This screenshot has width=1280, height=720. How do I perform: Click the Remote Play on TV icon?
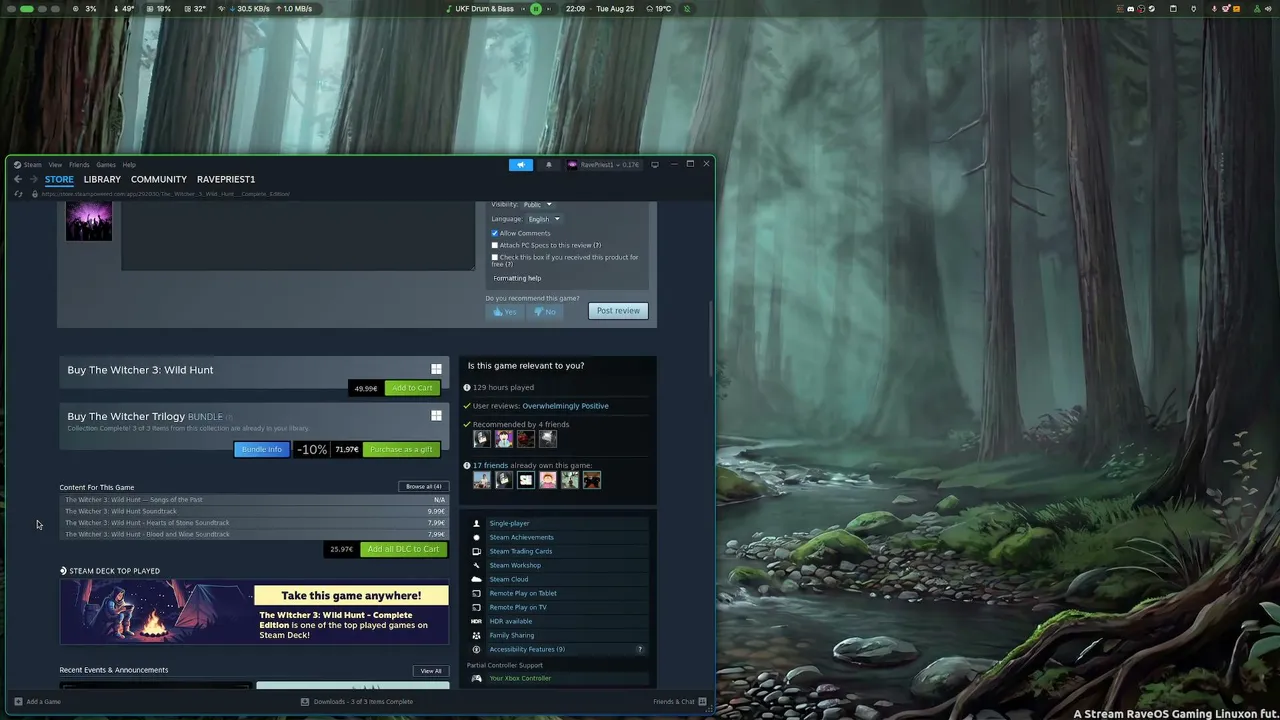[x=476, y=607]
